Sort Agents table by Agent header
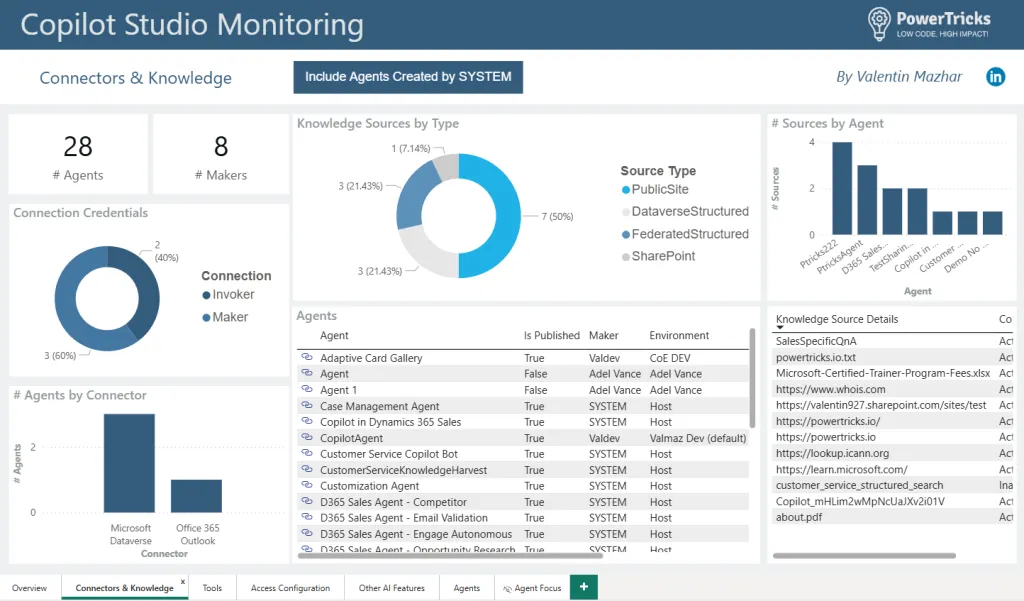 coord(334,335)
